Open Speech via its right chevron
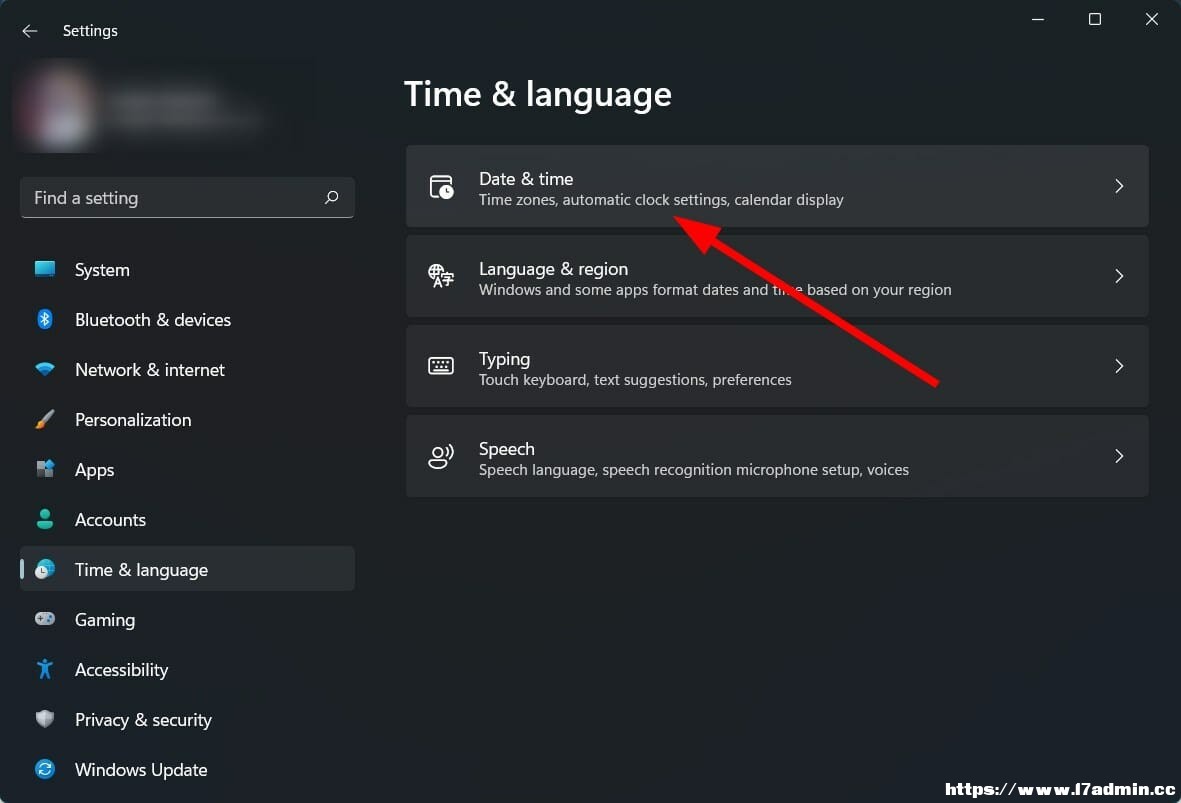The height and width of the screenshot is (803, 1181). point(1118,456)
